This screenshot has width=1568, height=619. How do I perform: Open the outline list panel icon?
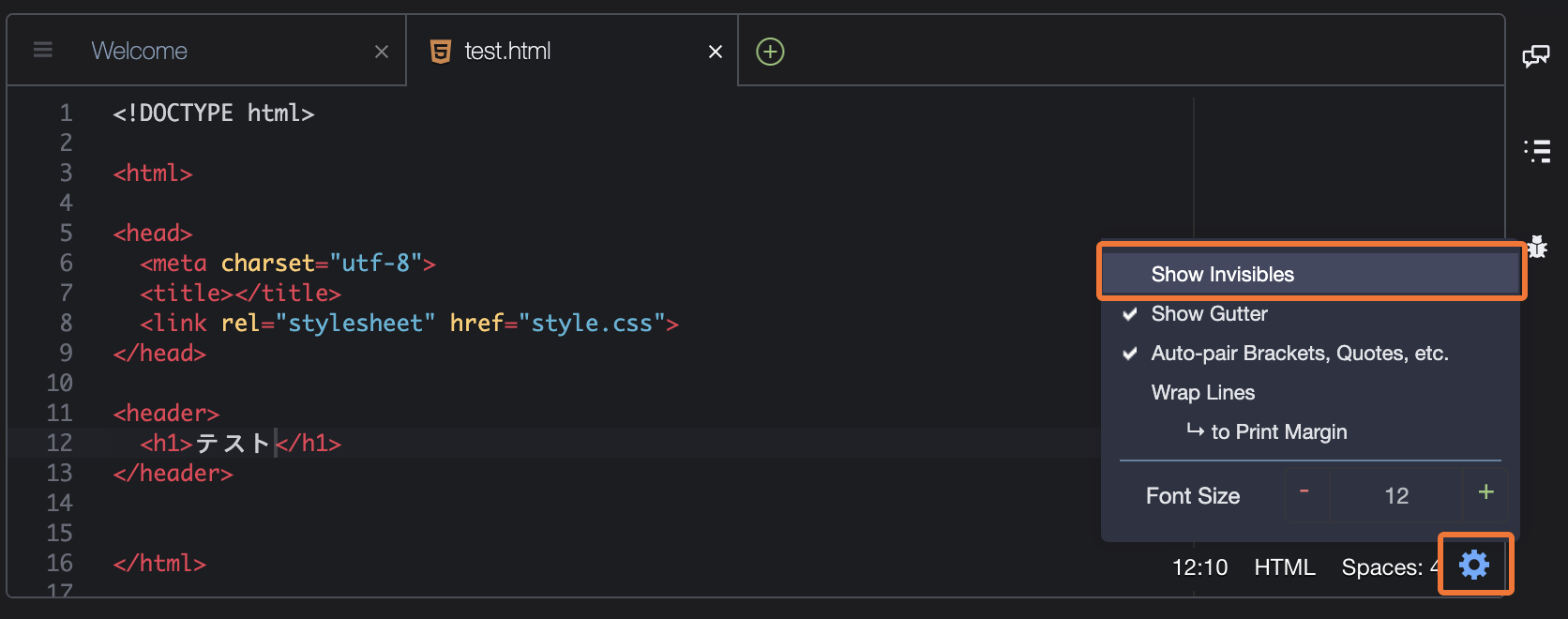pos(1537,151)
